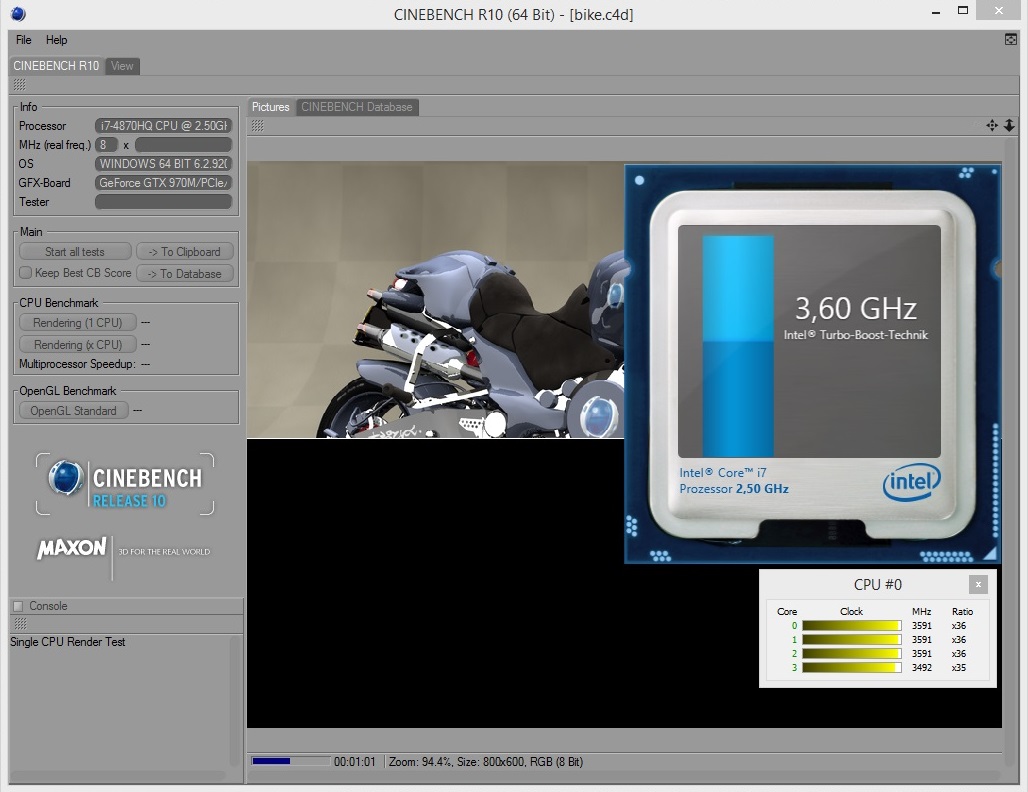This screenshot has width=1028, height=792.
Task: Click the MAXON logo
Action: [71, 548]
